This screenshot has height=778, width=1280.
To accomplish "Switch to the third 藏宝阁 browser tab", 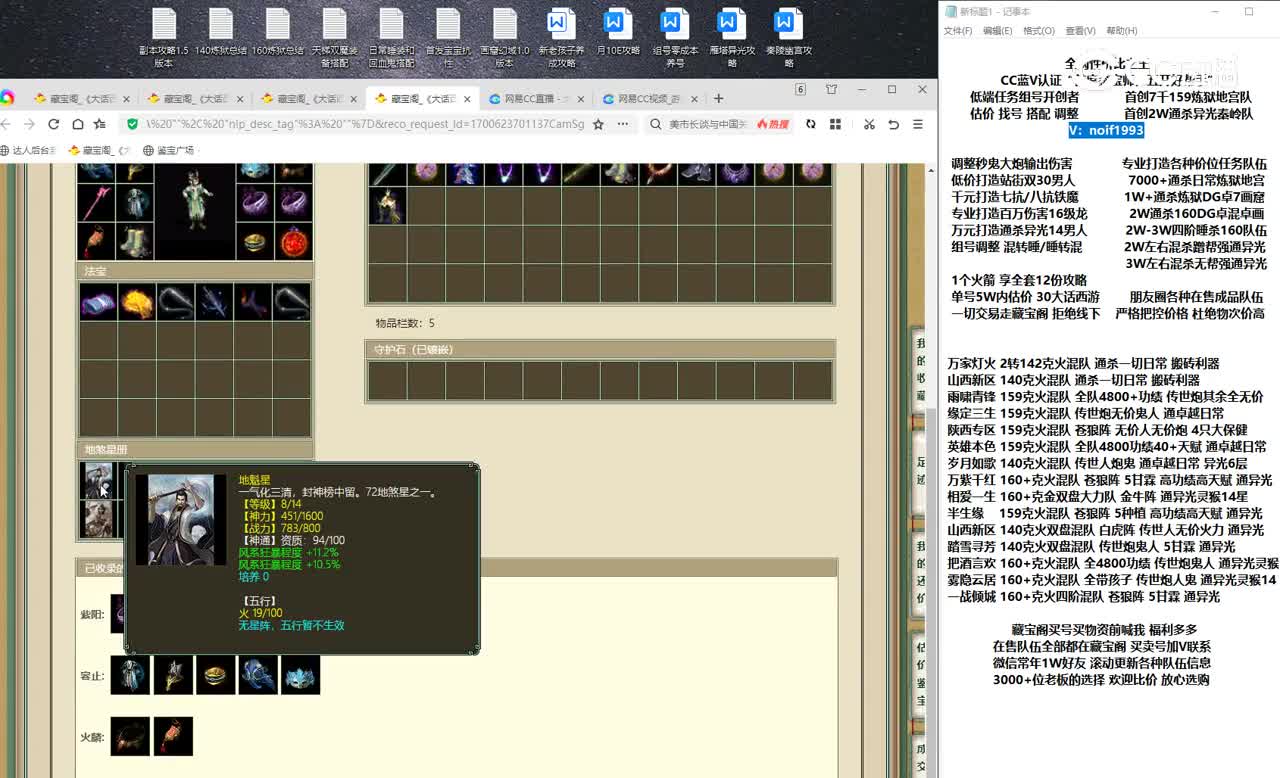I will click(308, 98).
